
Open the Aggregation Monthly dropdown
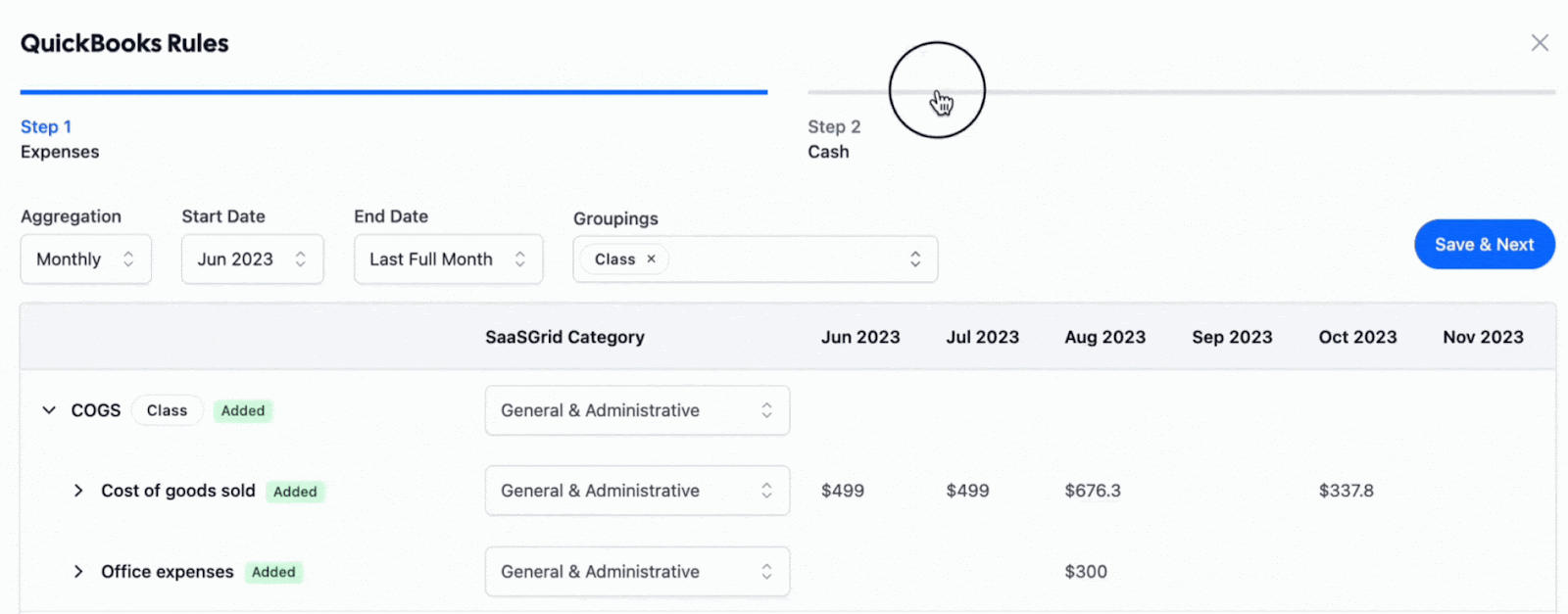point(86,260)
